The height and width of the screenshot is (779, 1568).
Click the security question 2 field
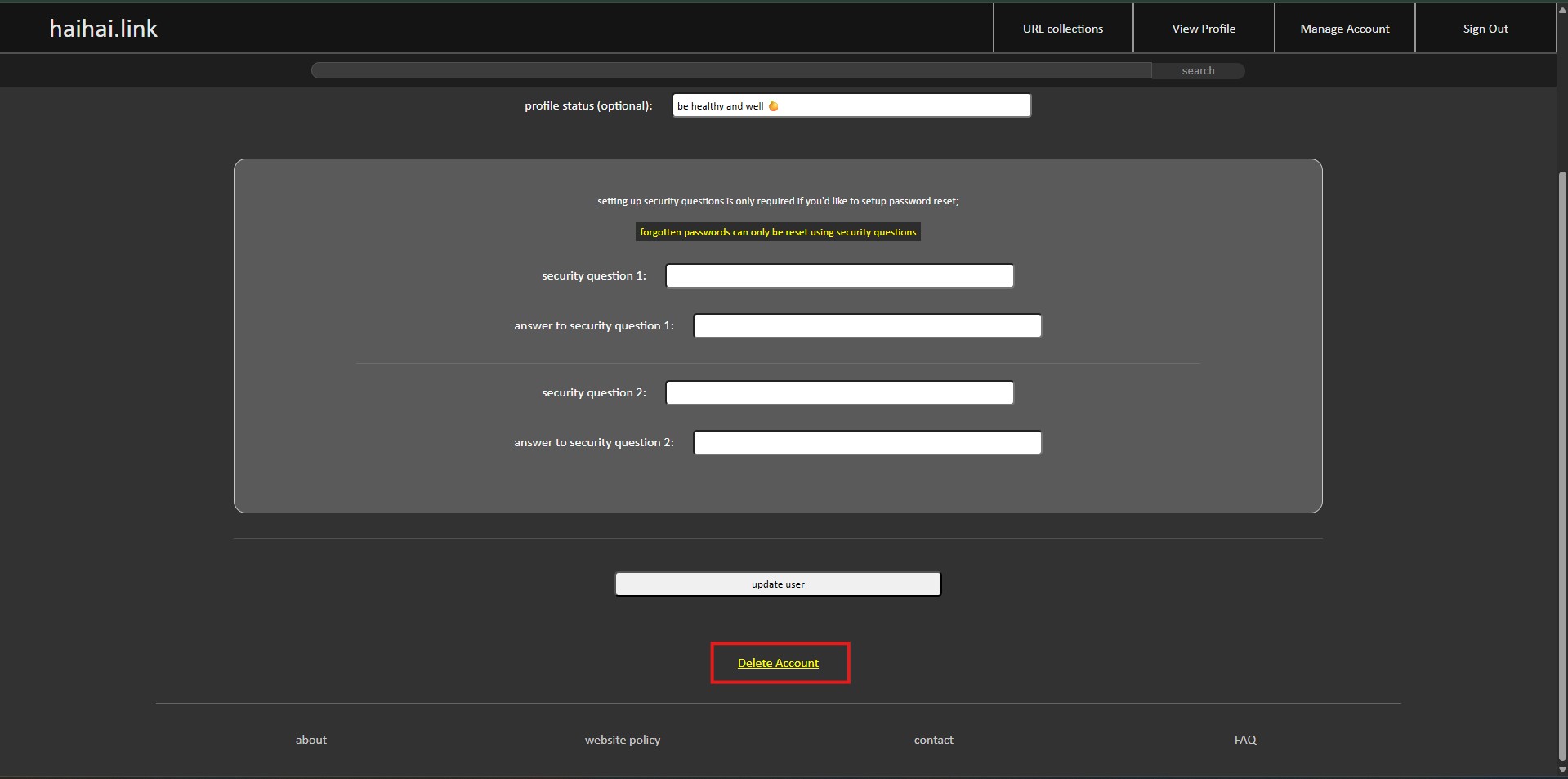point(839,393)
